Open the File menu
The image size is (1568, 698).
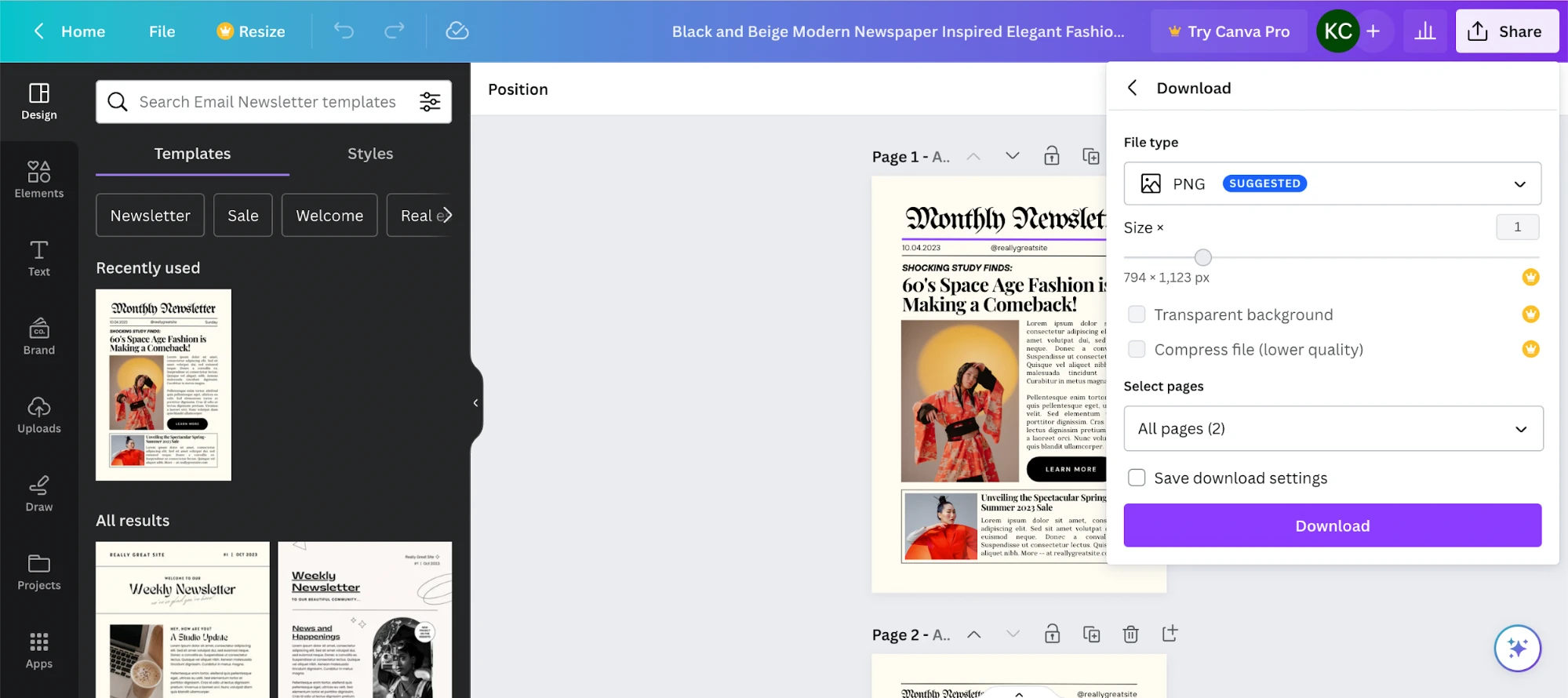[x=162, y=31]
